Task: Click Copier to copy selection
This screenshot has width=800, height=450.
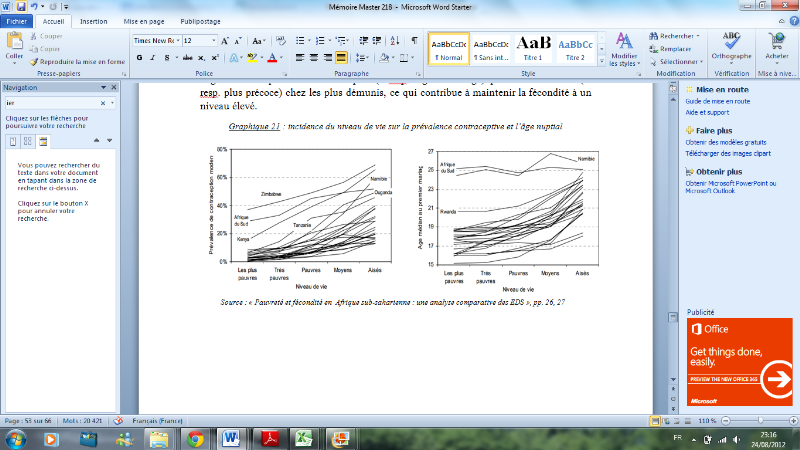Action: click(x=45, y=49)
